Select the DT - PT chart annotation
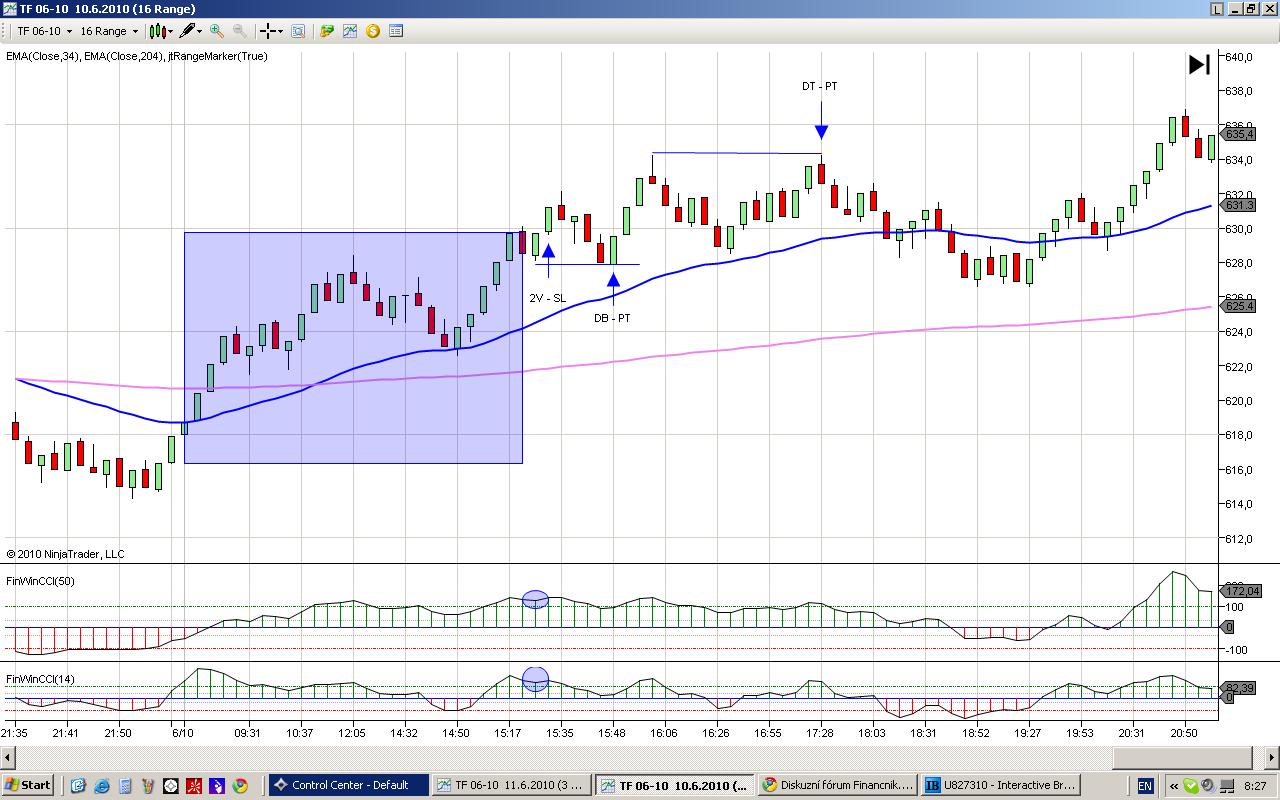Image resolution: width=1280 pixels, height=800 pixels. [x=820, y=87]
